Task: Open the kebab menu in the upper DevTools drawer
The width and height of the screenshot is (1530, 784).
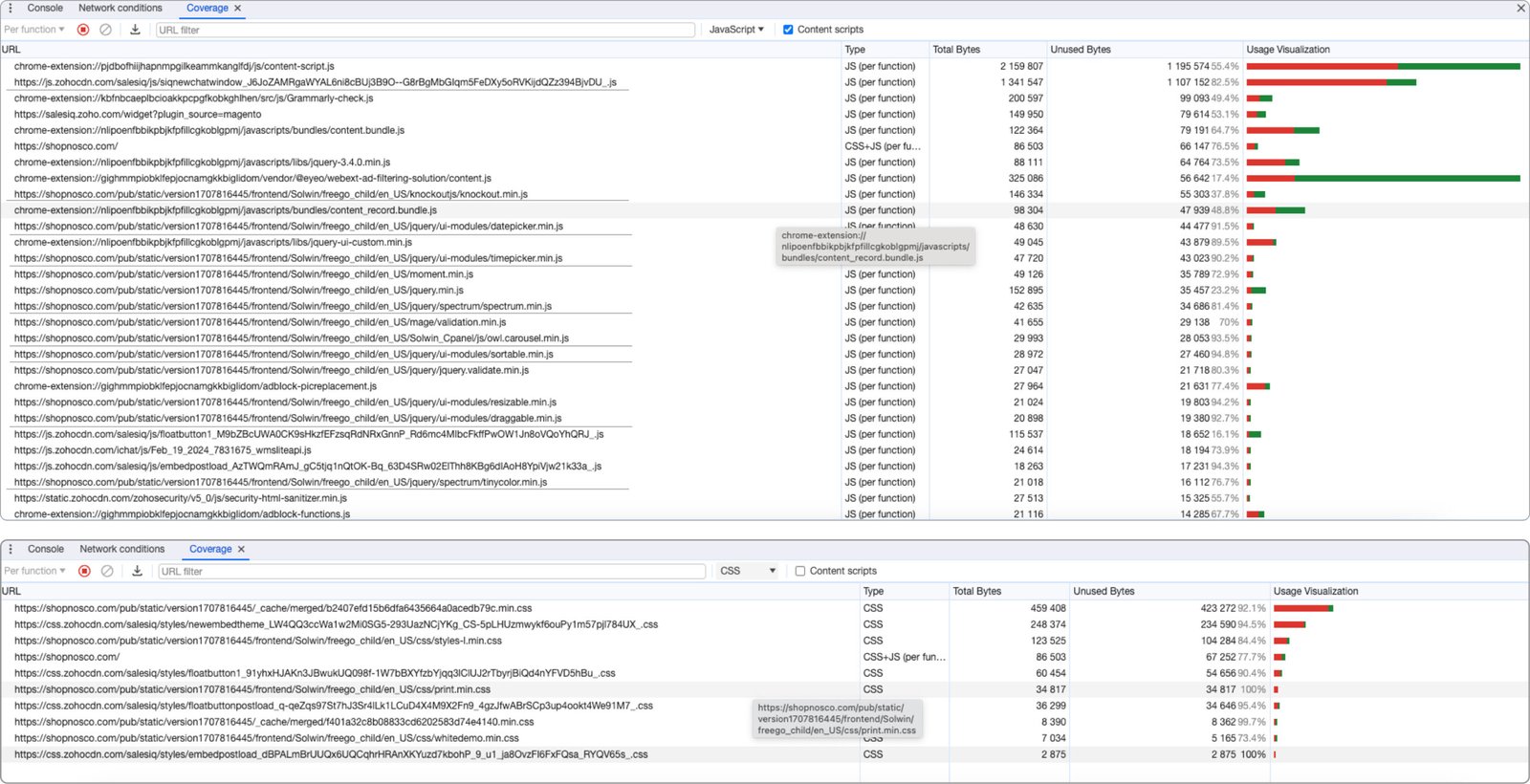Action: click(x=11, y=8)
